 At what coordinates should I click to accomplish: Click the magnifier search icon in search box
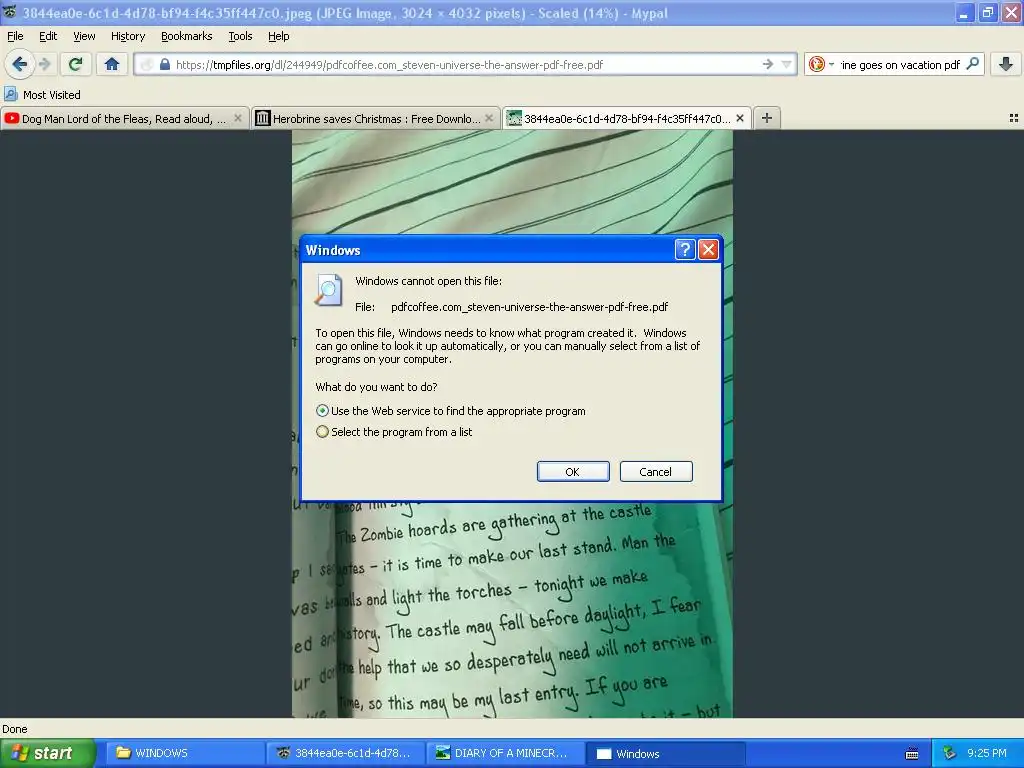point(972,64)
